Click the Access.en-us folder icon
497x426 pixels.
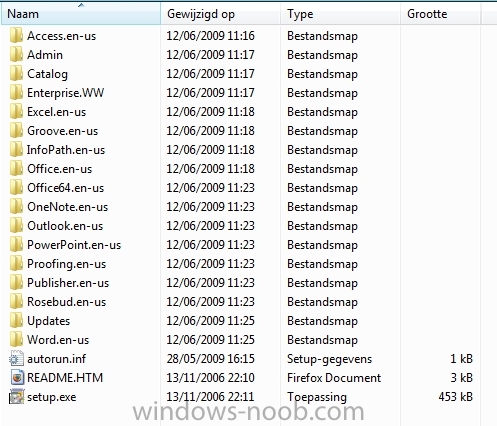tap(16, 36)
